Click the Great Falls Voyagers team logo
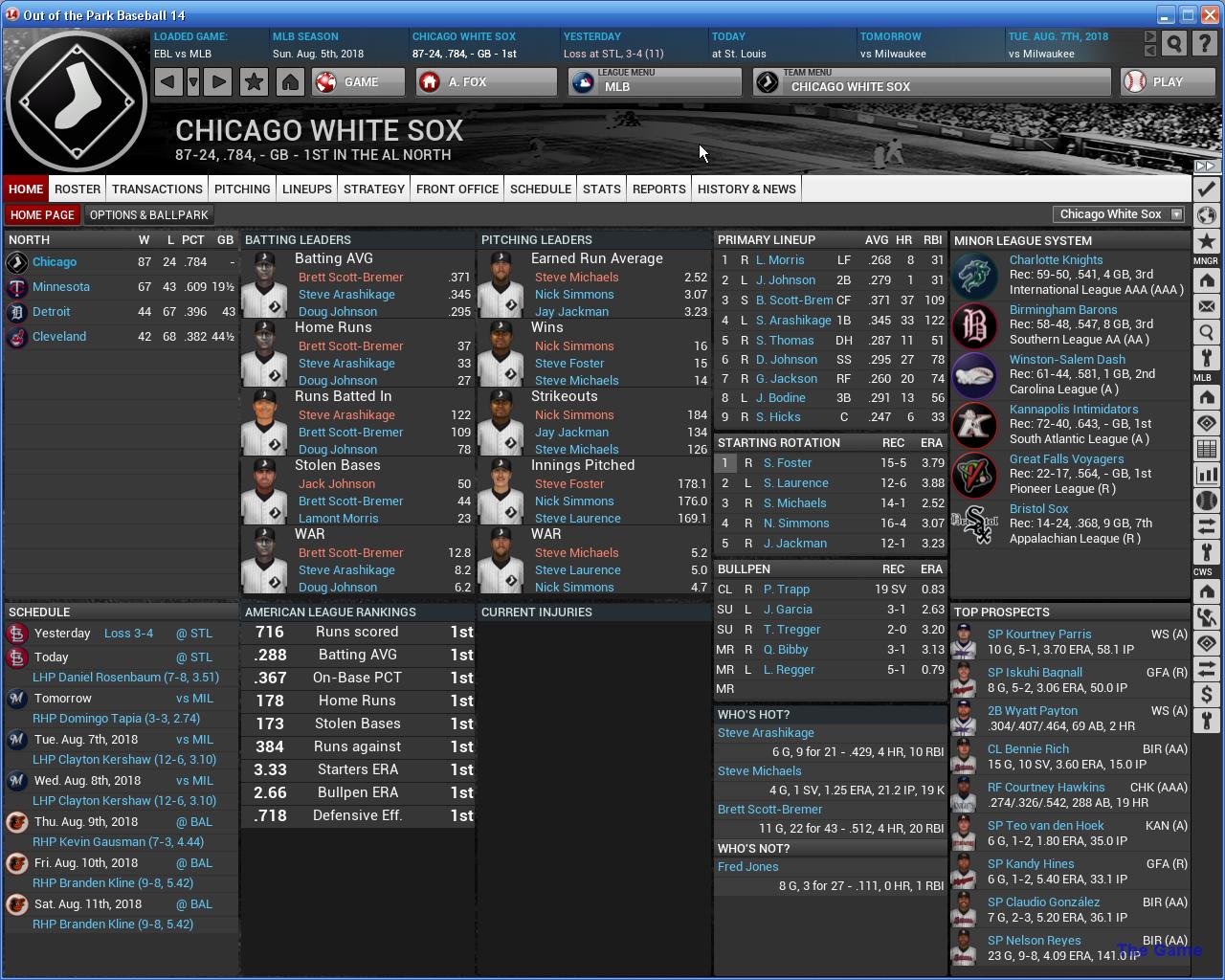Viewport: 1225px width, 980px height. [975, 474]
